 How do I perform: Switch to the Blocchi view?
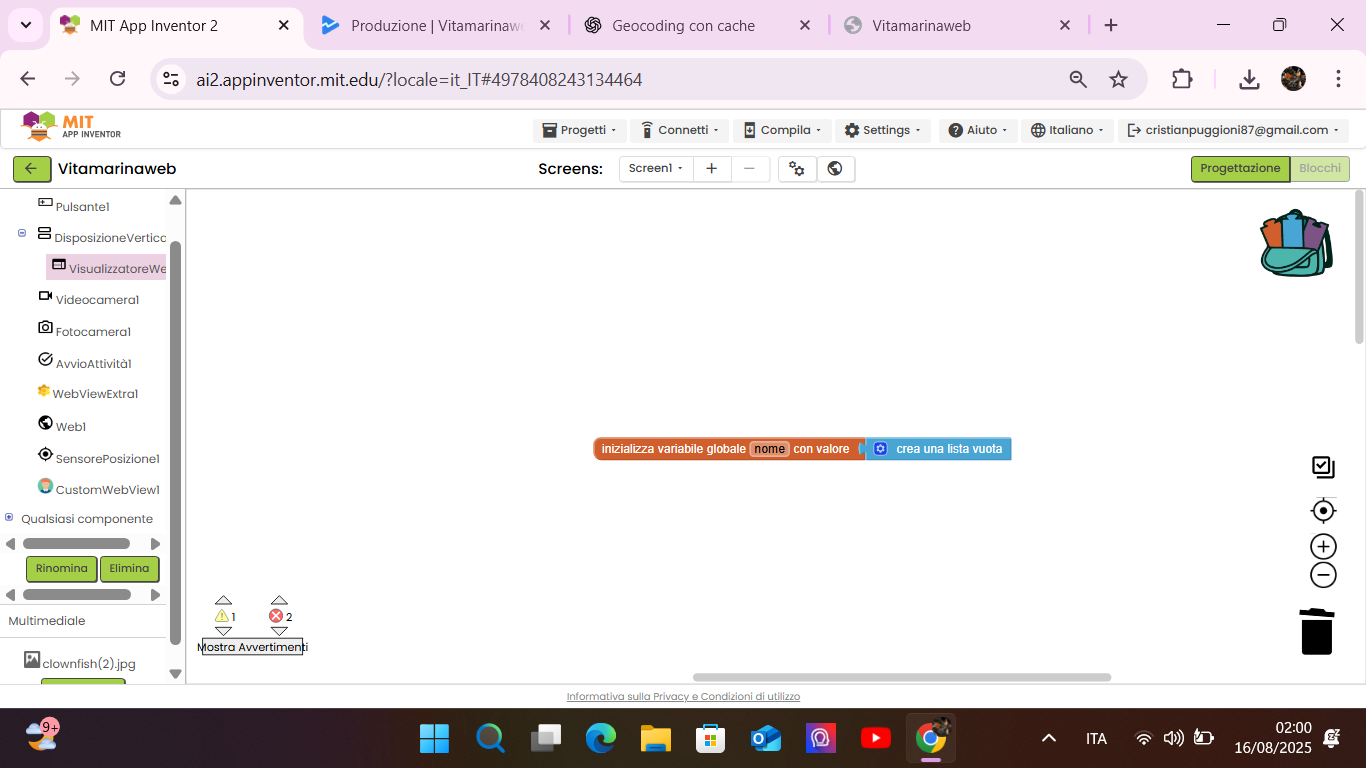pos(1320,169)
